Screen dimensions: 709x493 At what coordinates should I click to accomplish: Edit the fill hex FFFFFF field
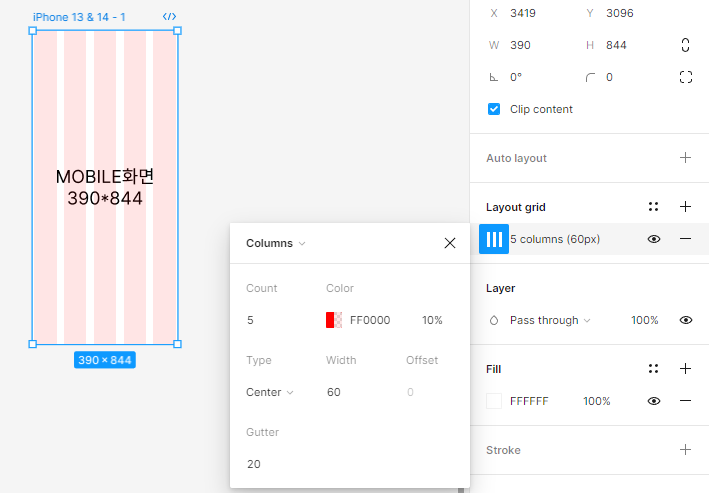(529, 401)
